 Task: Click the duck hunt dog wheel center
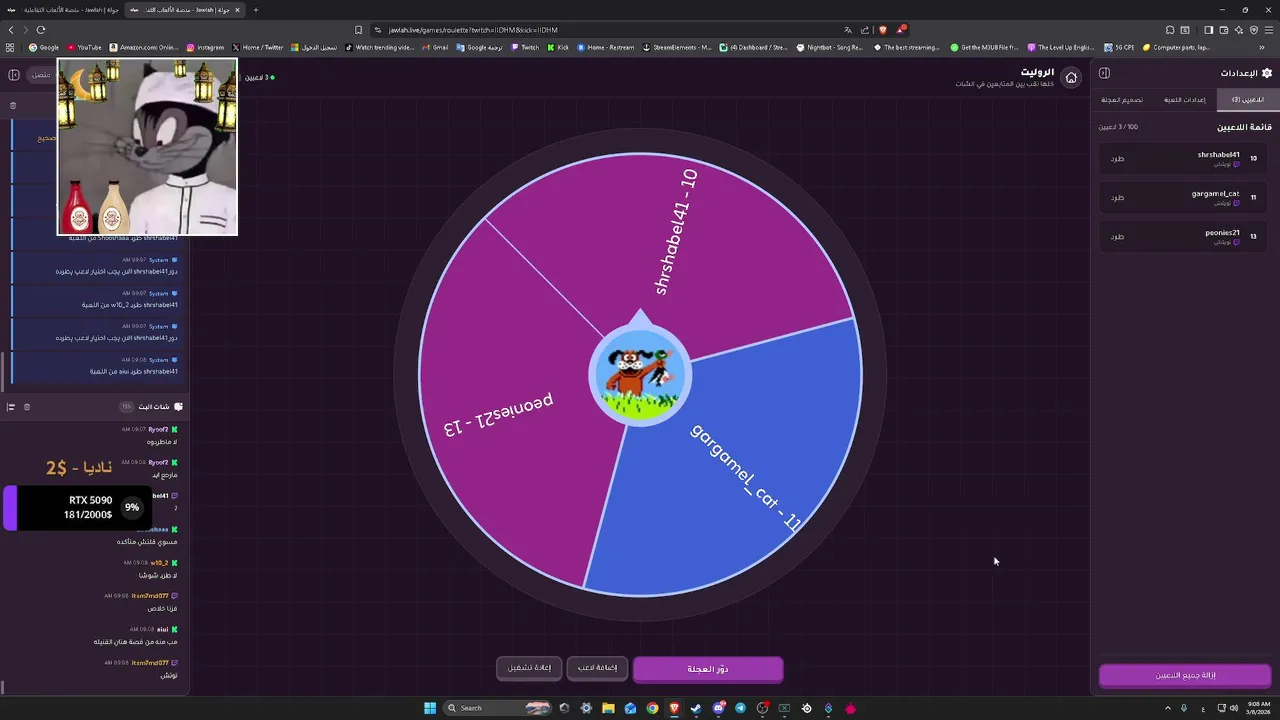(x=640, y=377)
